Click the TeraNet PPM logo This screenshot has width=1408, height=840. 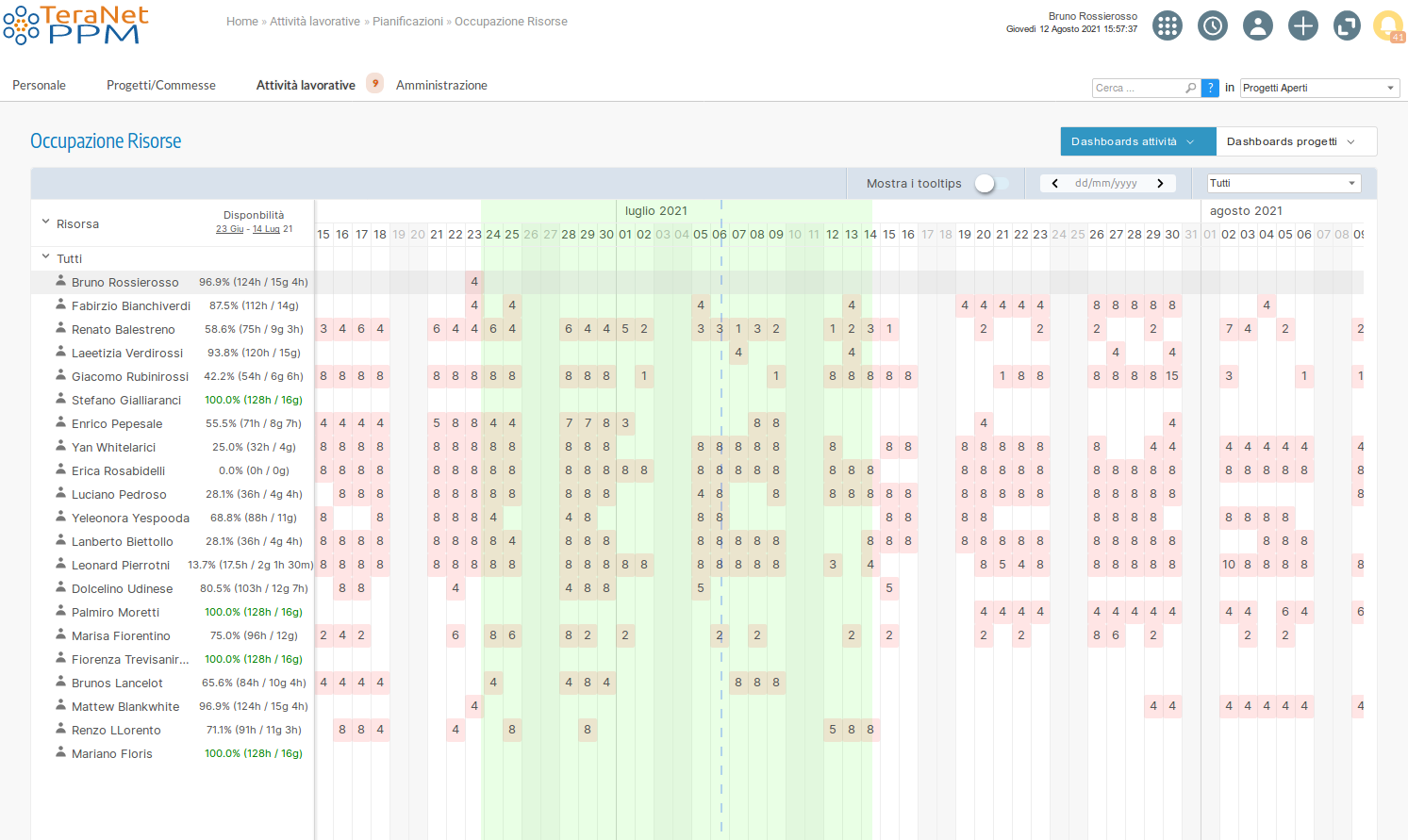click(x=75, y=25)
